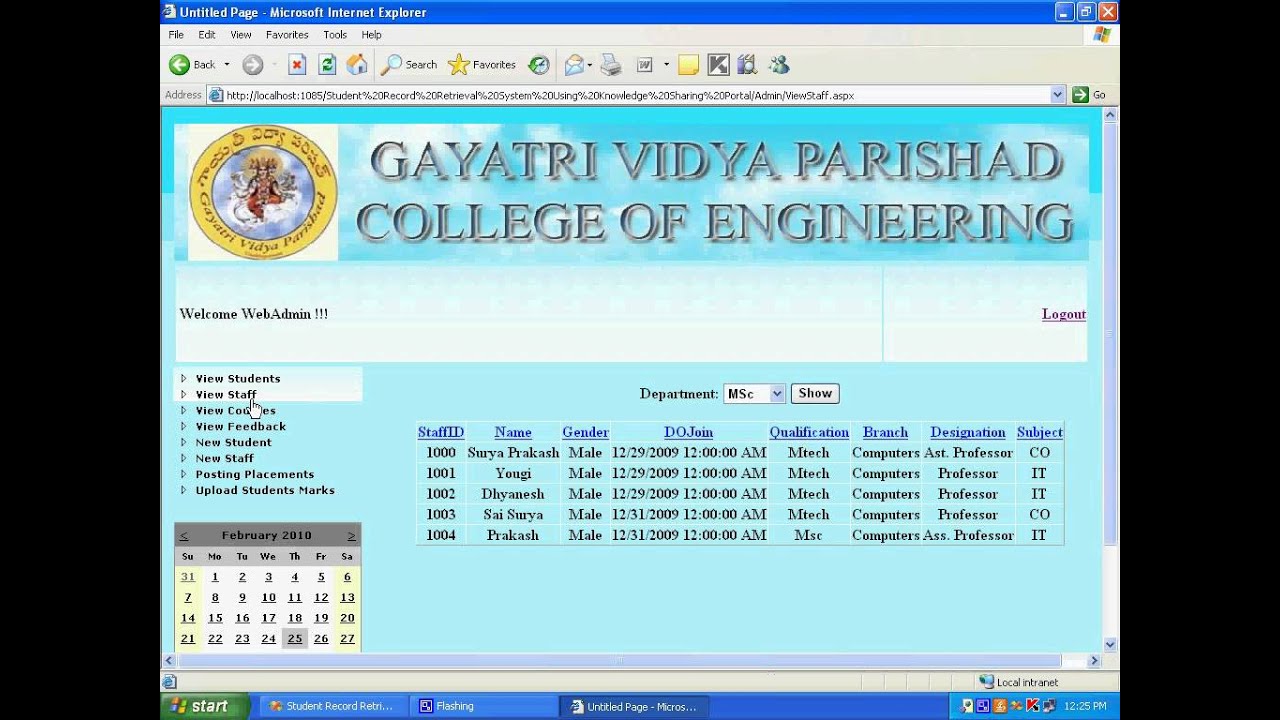Open New Student in the side menu
1280x720 pixels.
[x=233, y=442]
